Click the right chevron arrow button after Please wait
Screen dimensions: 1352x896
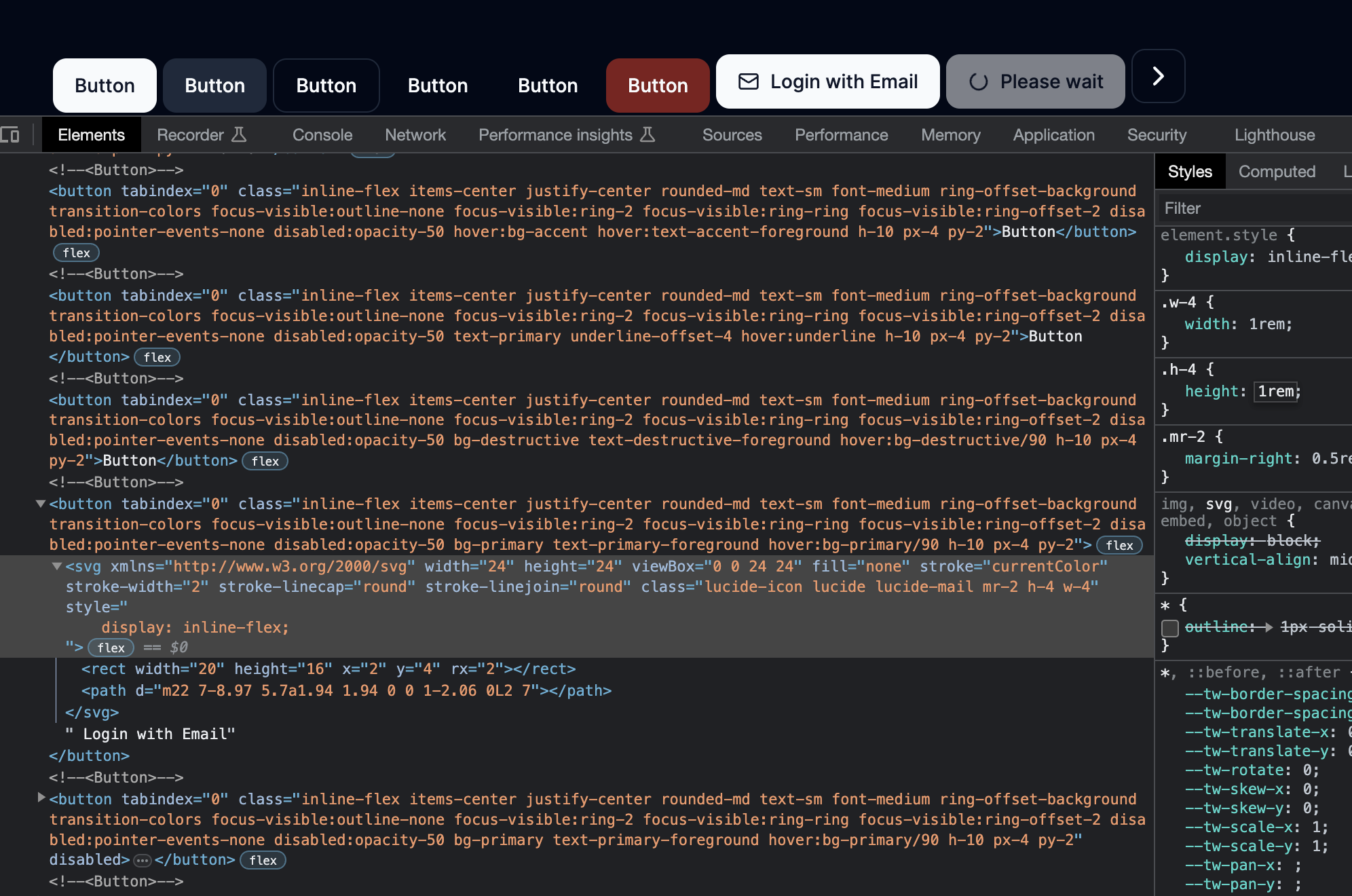pos(1158,77)
